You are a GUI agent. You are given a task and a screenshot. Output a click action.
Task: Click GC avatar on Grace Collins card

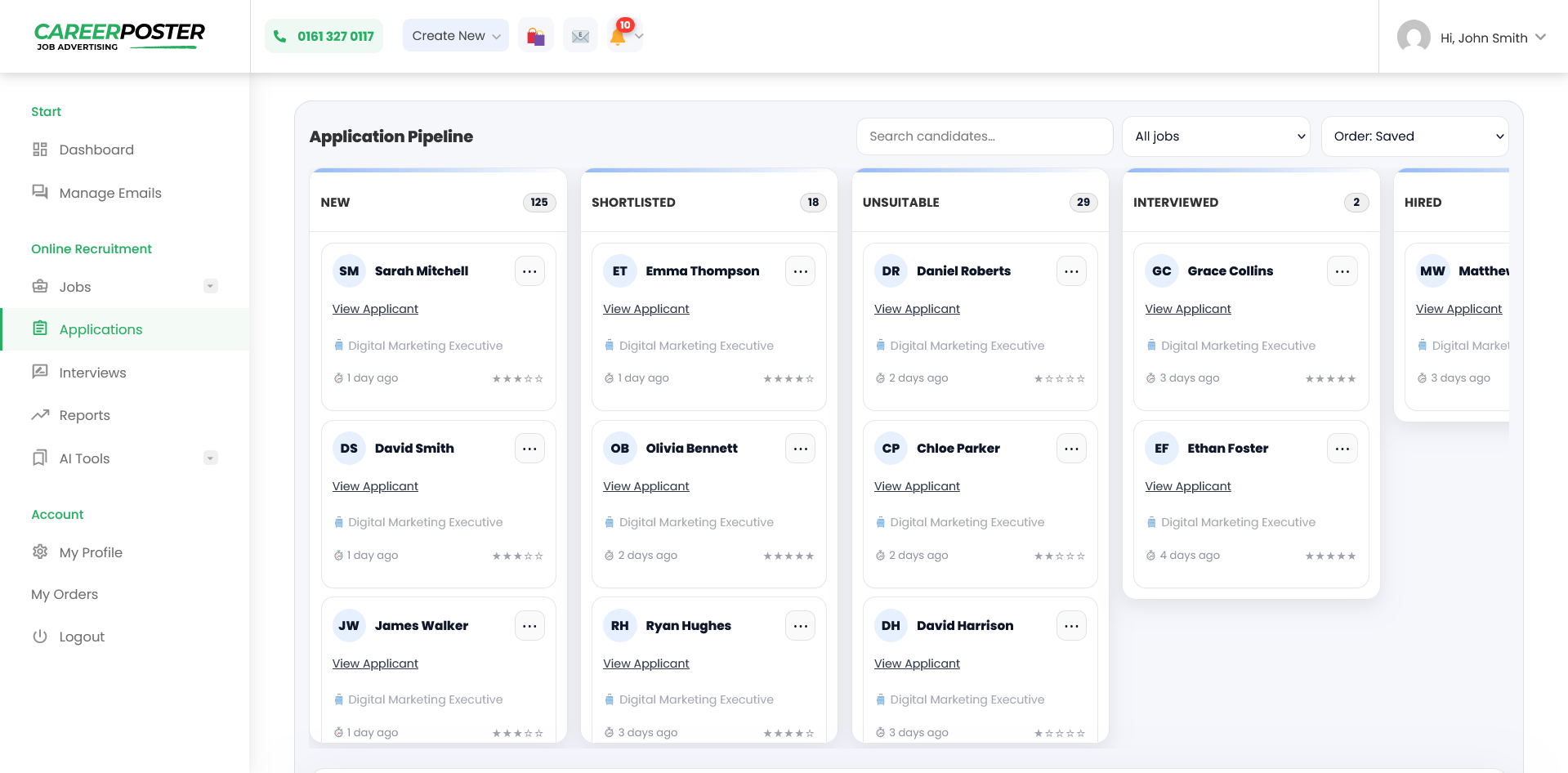point(1162,271)
